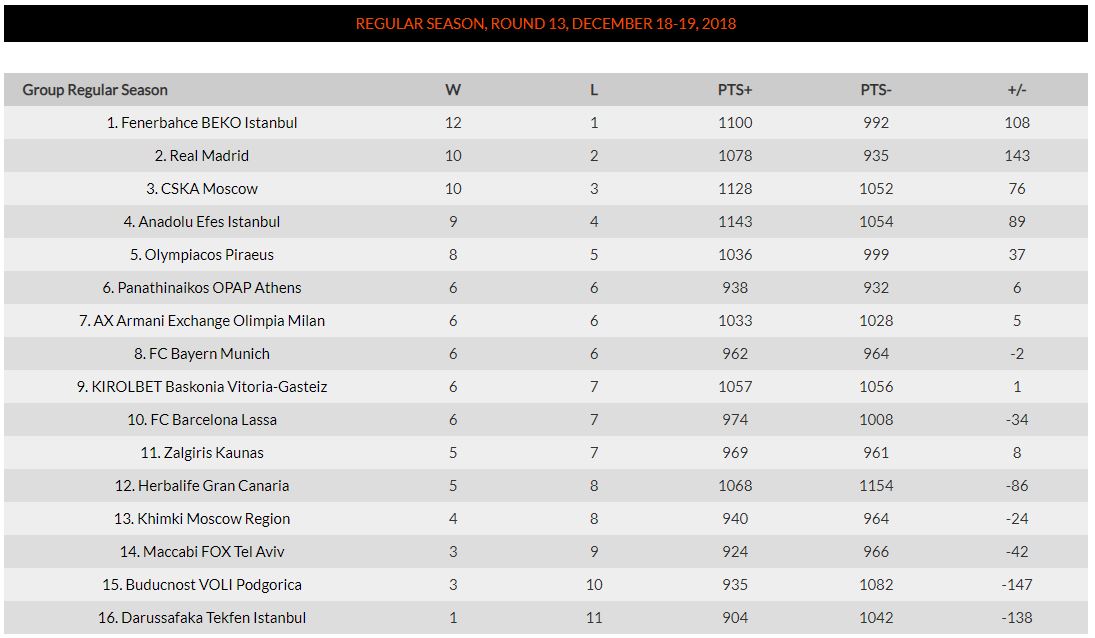
Task: Open Panathinaikos OPAP Athens team link
Action: point(202,288)
